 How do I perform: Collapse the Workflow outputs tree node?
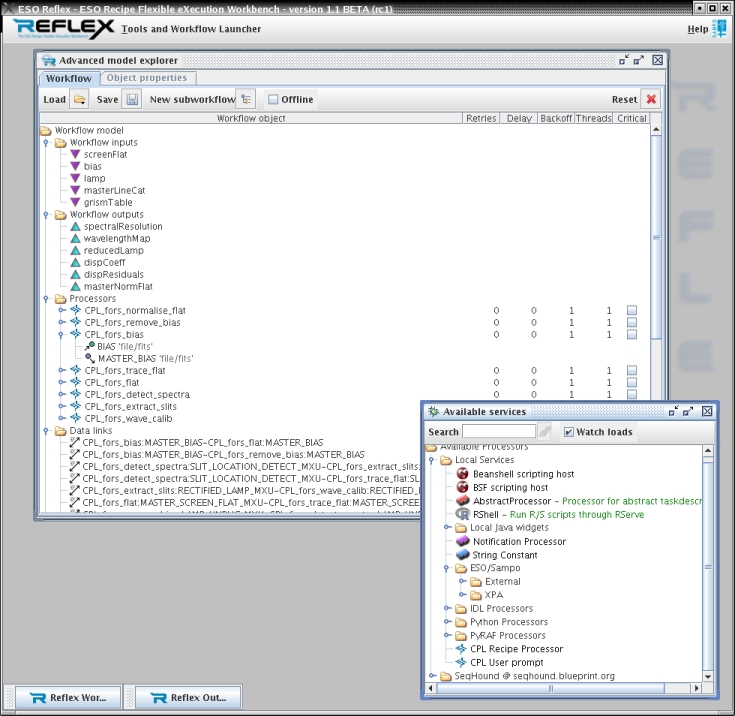click(46, 215)
